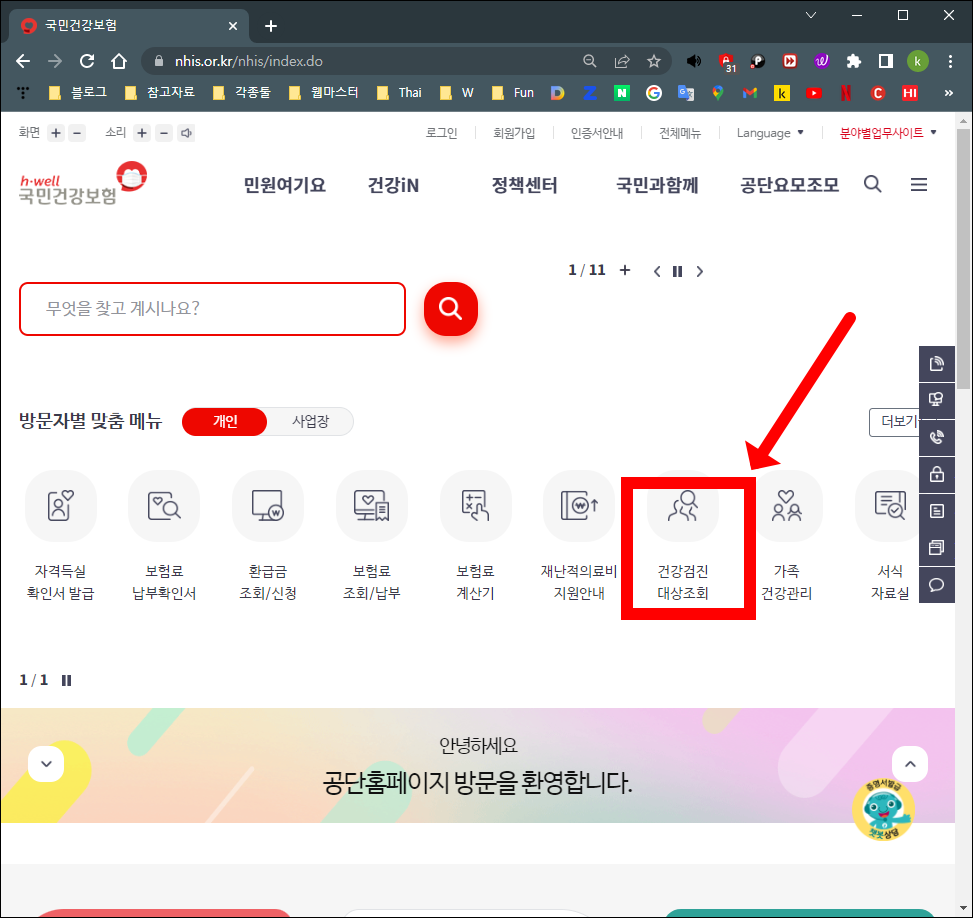
Task: Click the 로그인 link
Action: 440,132
